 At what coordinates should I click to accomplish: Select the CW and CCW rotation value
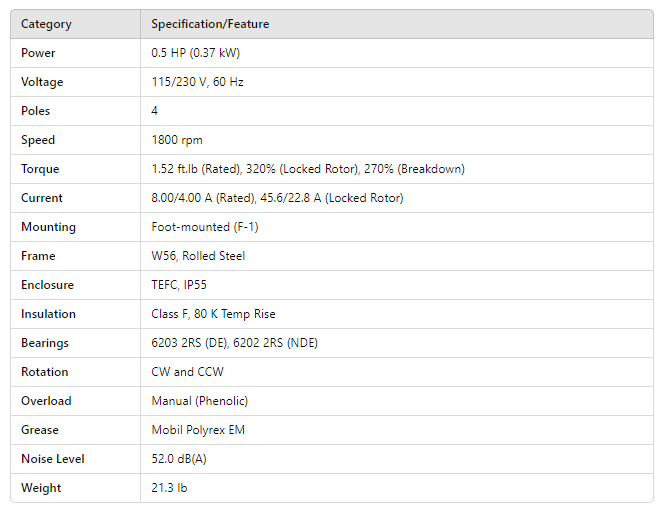[x=187, y=372]
